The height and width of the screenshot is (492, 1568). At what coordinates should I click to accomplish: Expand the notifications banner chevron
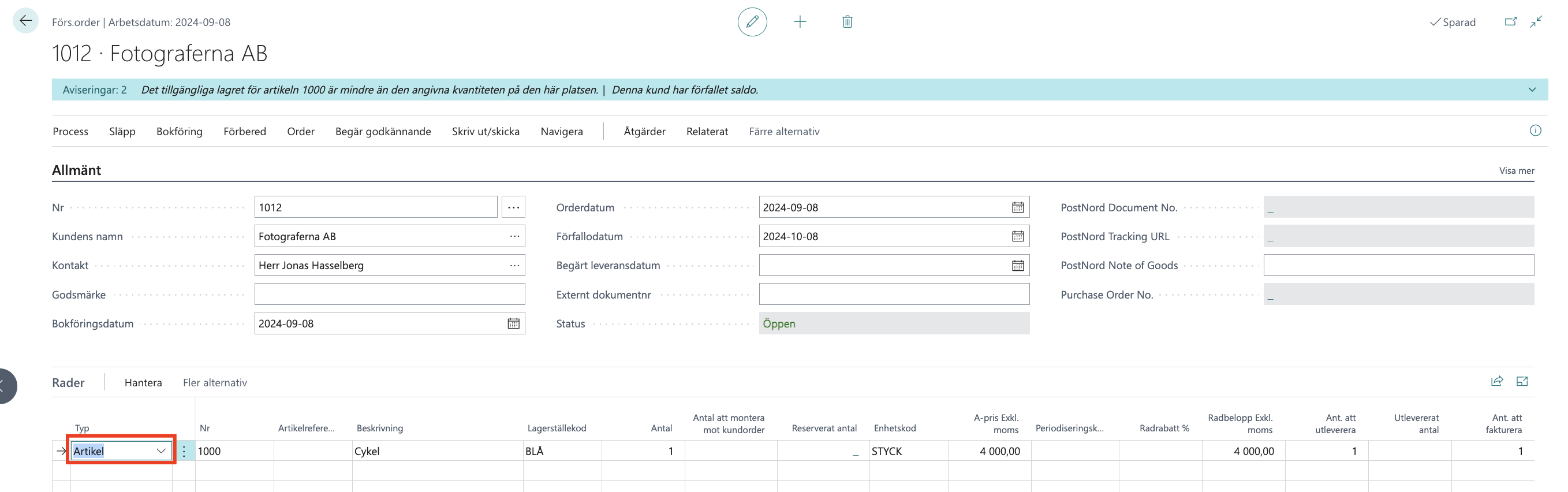tap(1532, 90)
